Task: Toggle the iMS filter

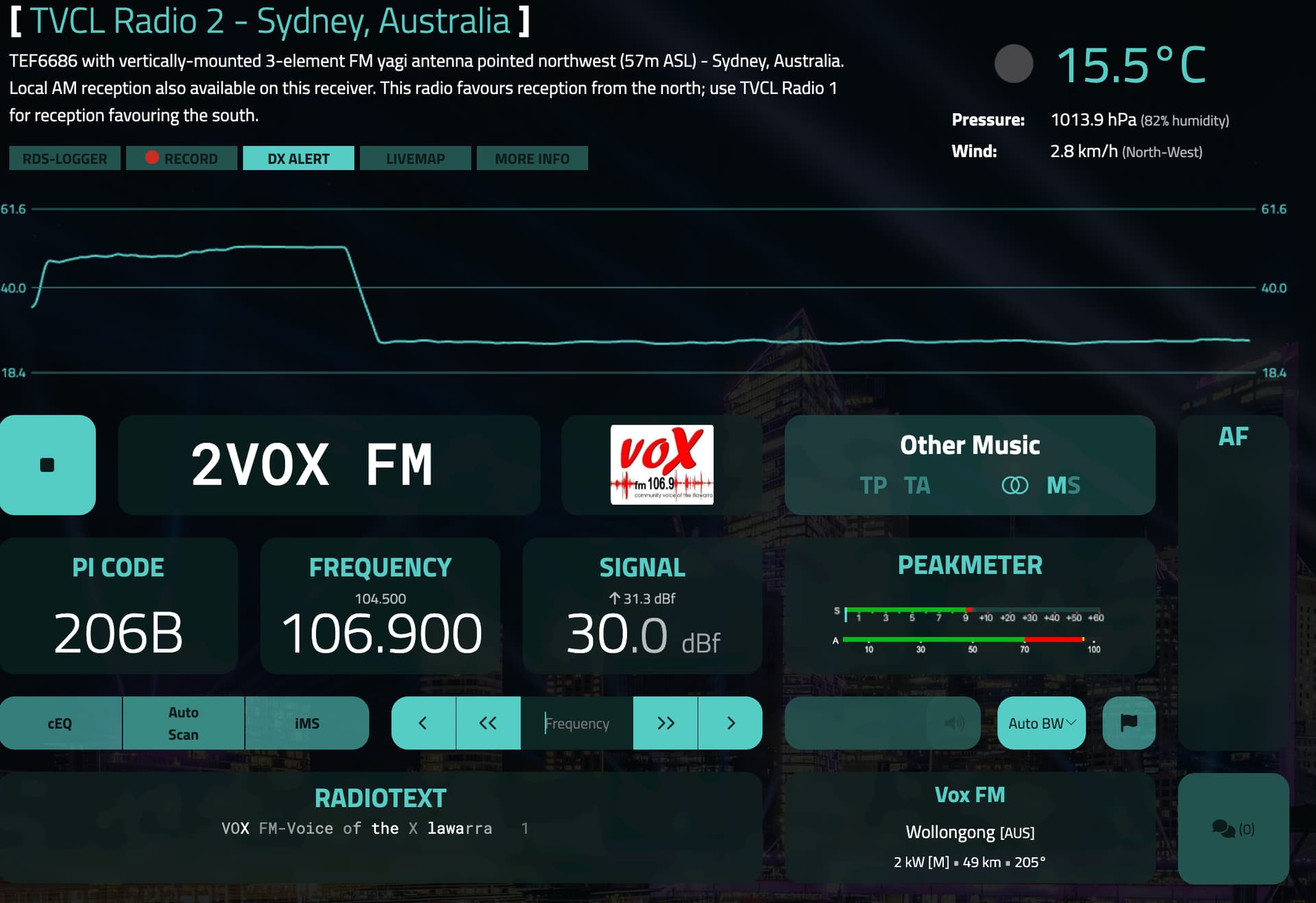Action: point(306,723)
